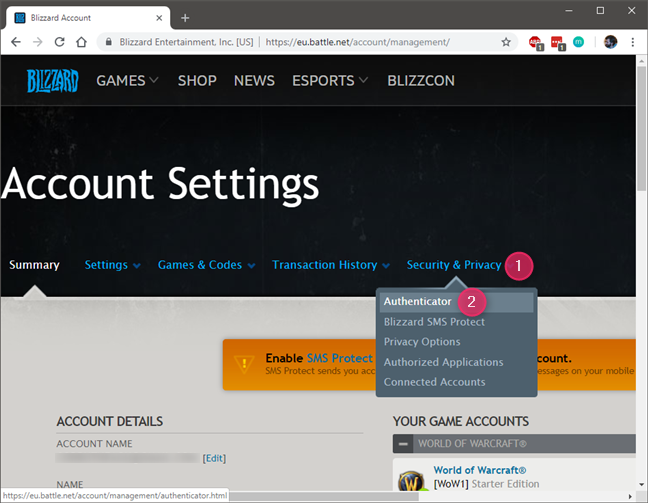Go back with browser back arrow

point(16,42)
